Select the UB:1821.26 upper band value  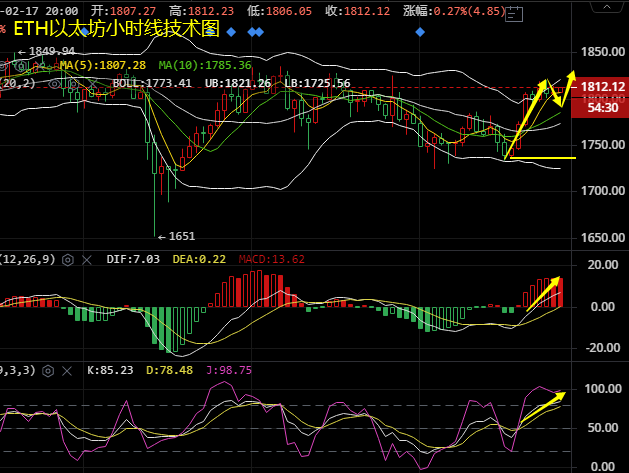click(238, 83)
